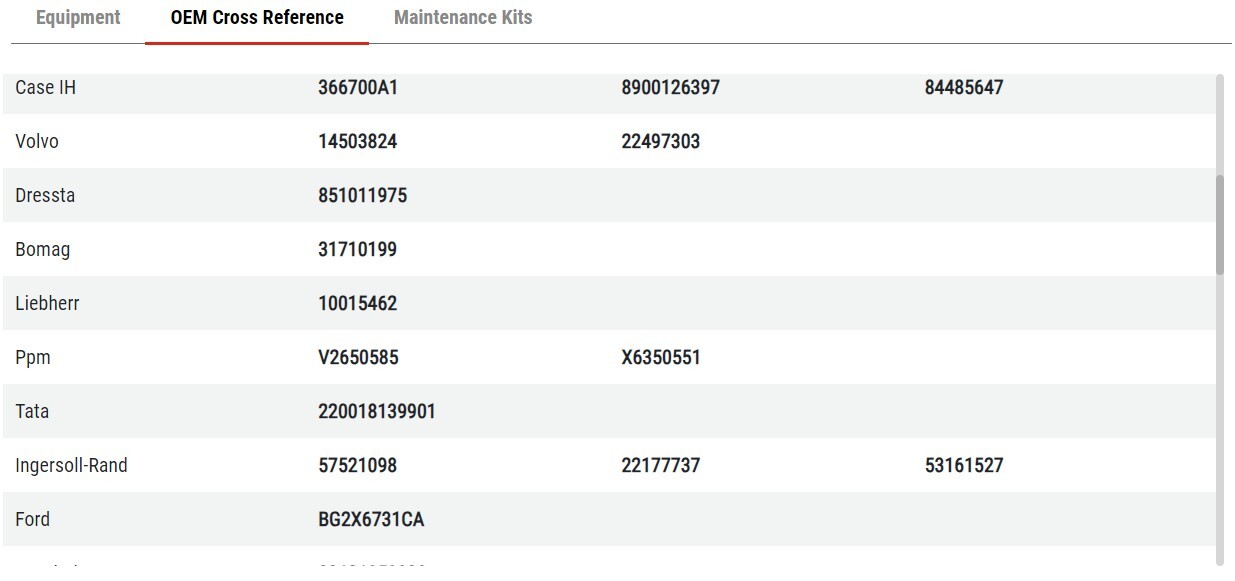The image size is (1235, 581).
Task: Click Ford part number BG2X6731CA
Action: click(371, 520)
